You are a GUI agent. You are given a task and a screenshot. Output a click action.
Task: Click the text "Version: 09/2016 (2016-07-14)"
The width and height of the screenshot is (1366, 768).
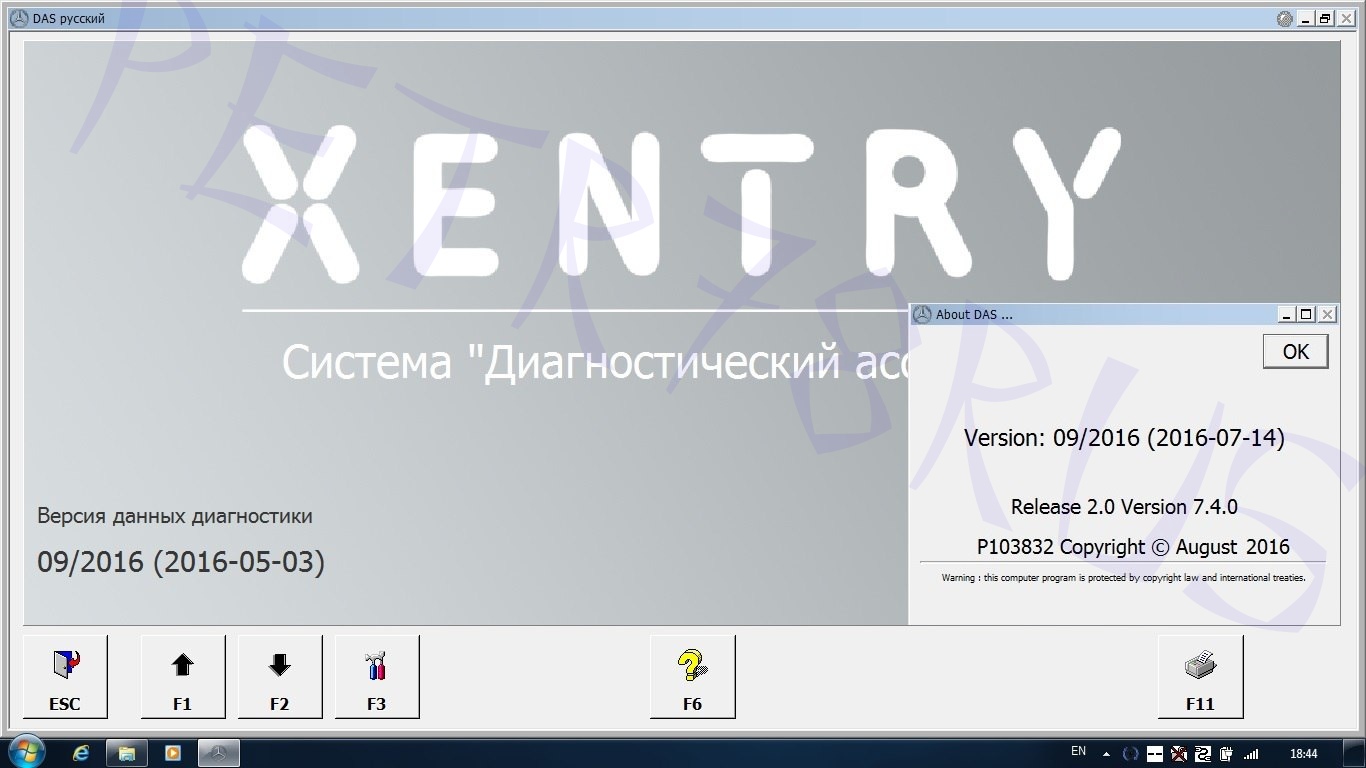click(1124, 438)
